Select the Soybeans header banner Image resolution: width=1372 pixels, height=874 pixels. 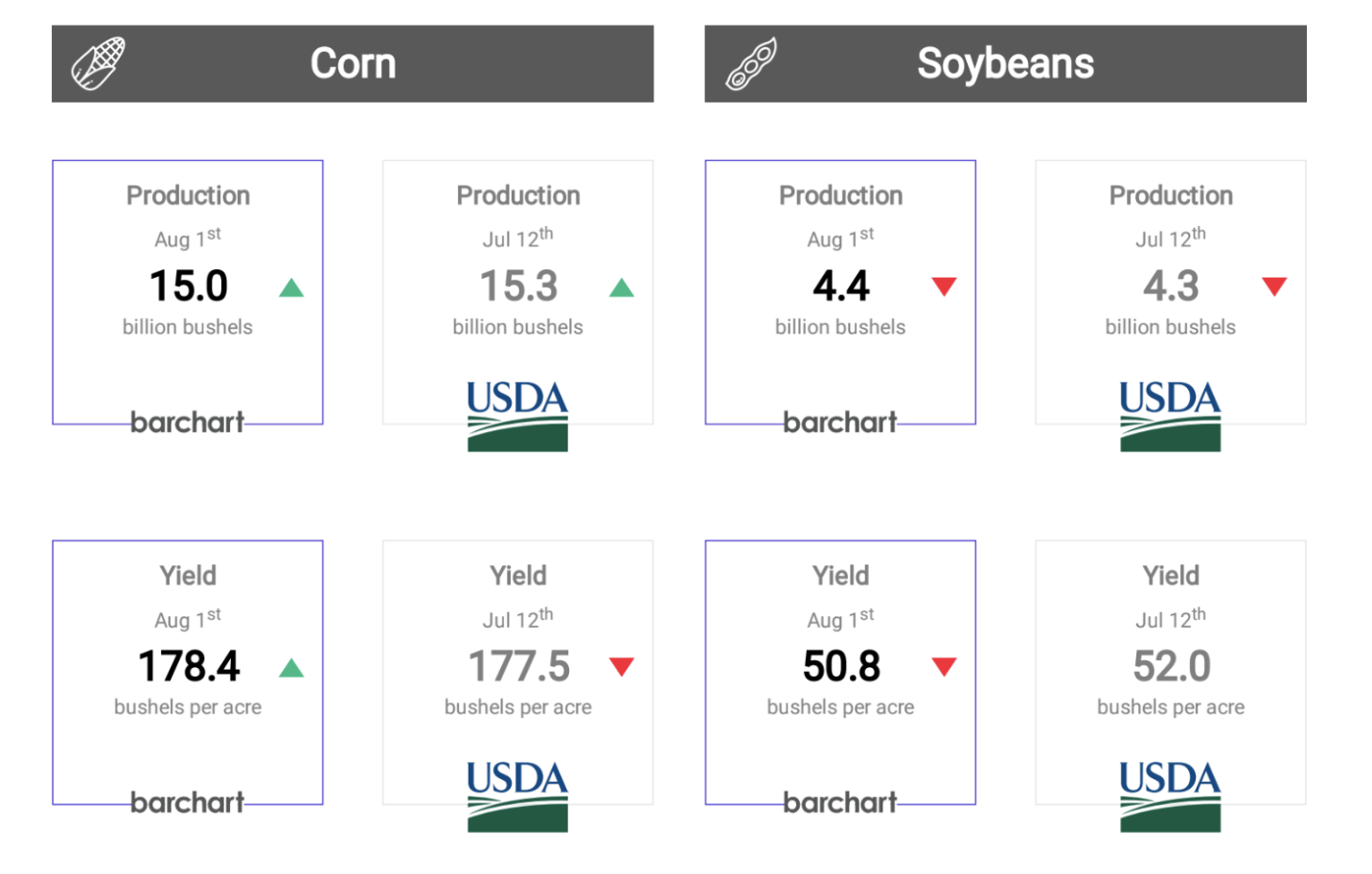pos(1005,64)
